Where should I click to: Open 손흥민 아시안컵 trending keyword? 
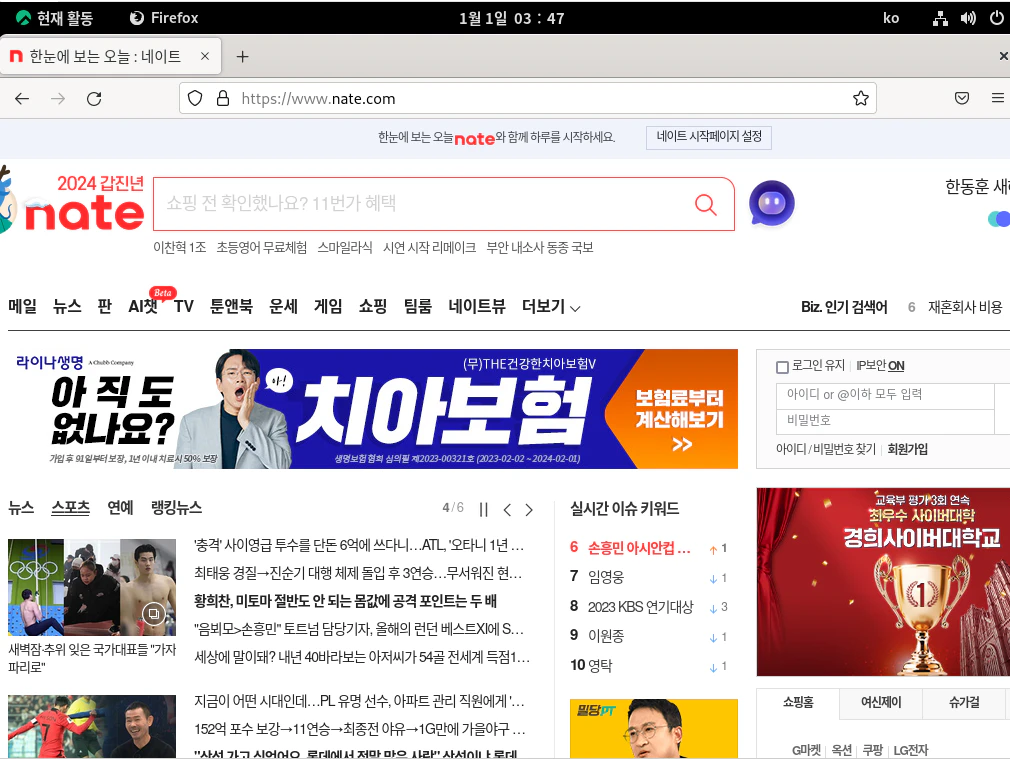(x=639, y=548)
